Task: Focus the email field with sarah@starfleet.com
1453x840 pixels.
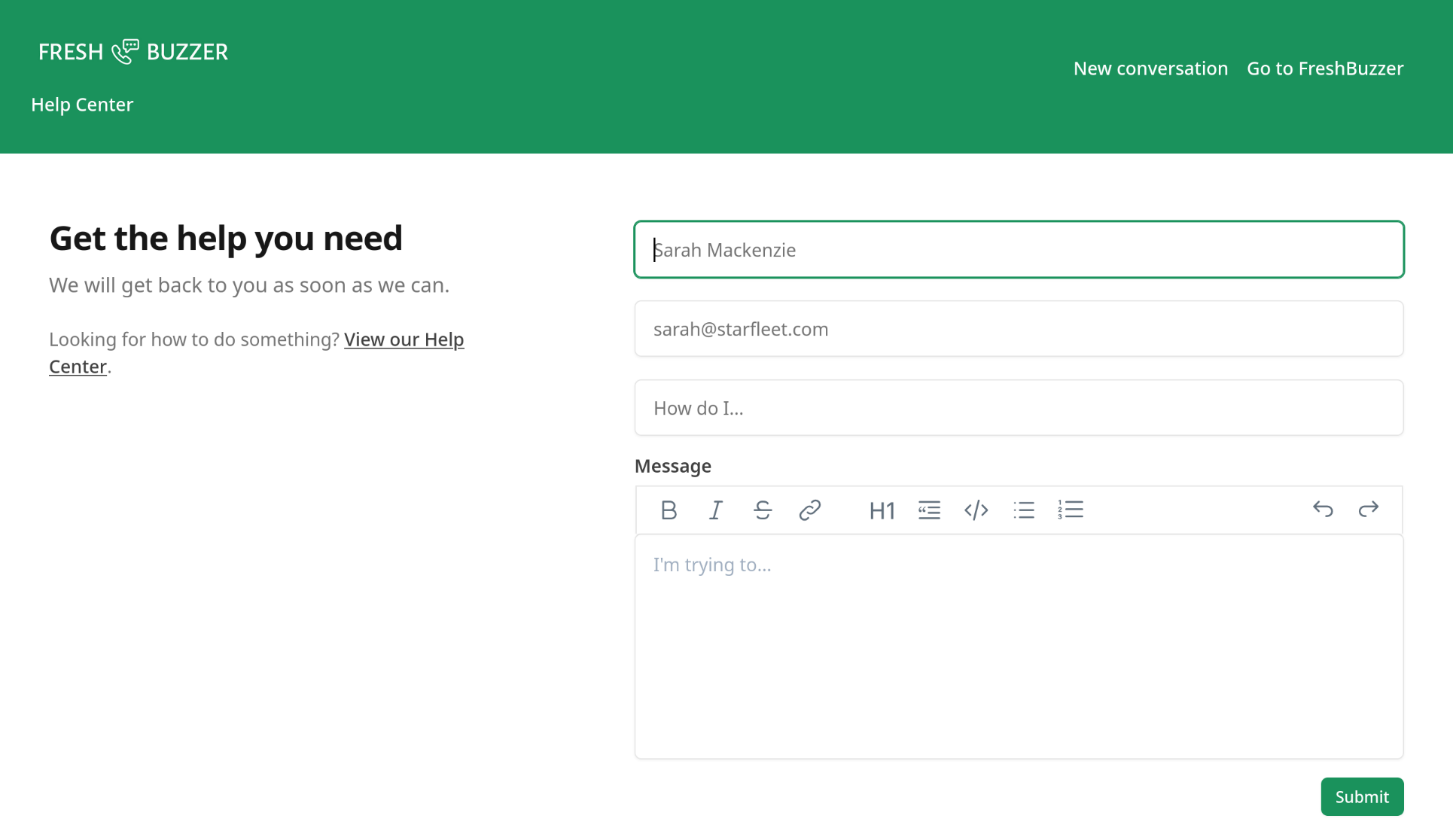Action: click(1019, 329)
